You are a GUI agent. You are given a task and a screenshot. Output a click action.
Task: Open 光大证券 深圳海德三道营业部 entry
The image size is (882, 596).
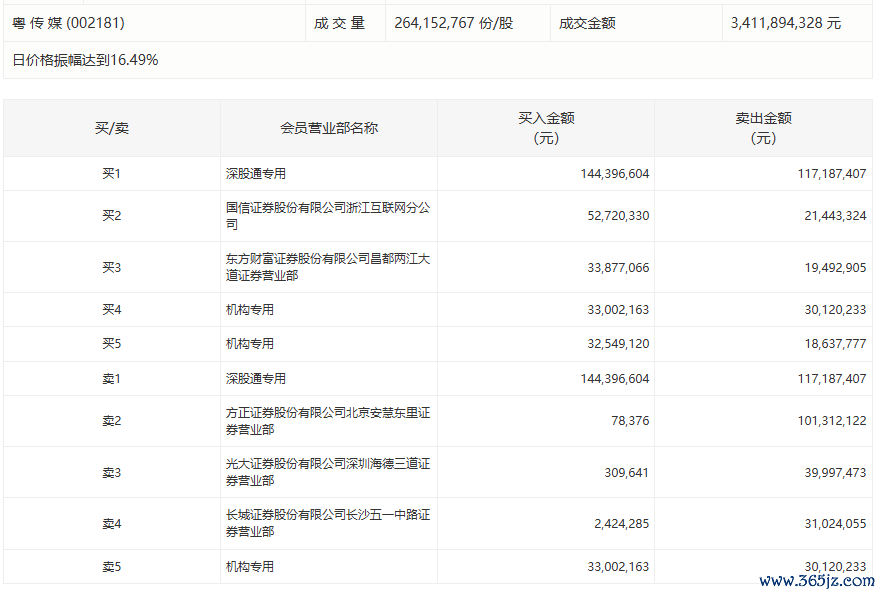(328, 472)
